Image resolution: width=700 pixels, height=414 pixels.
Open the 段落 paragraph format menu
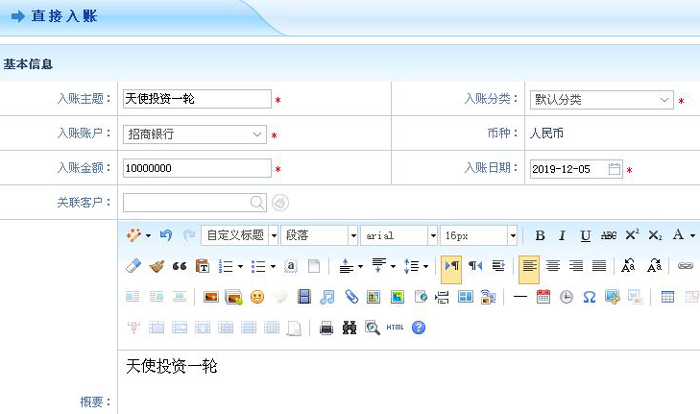tap(319, 236)
